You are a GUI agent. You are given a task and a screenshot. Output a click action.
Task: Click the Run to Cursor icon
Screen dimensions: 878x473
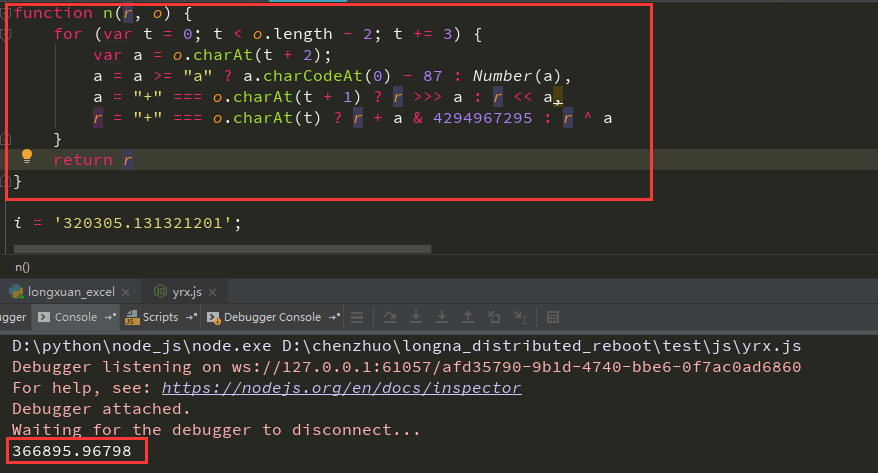coord(519,318)
